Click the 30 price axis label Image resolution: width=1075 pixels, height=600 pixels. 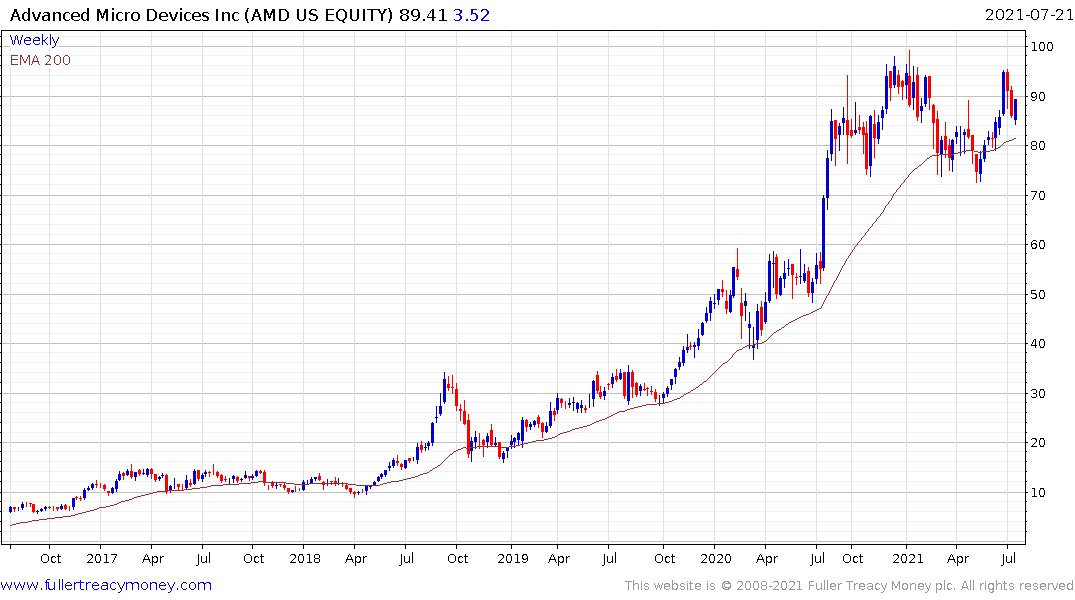click(x=1038, y=394)
